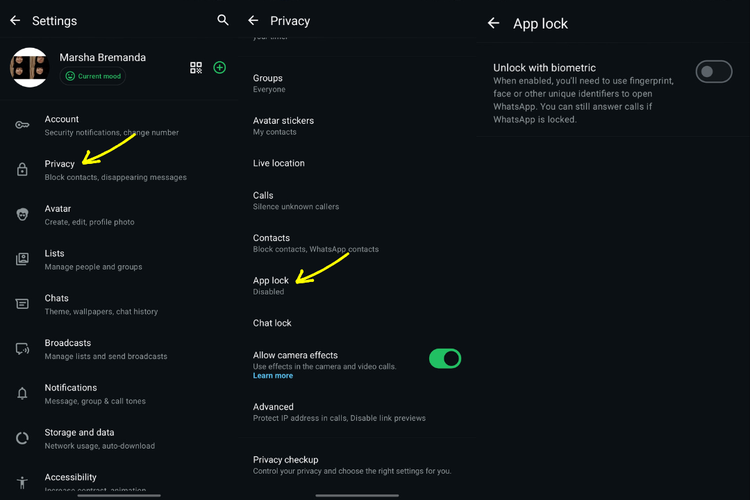This screenshot has width=750, height=500.
Task: Open Account settings
Action: tap(119, 125)
